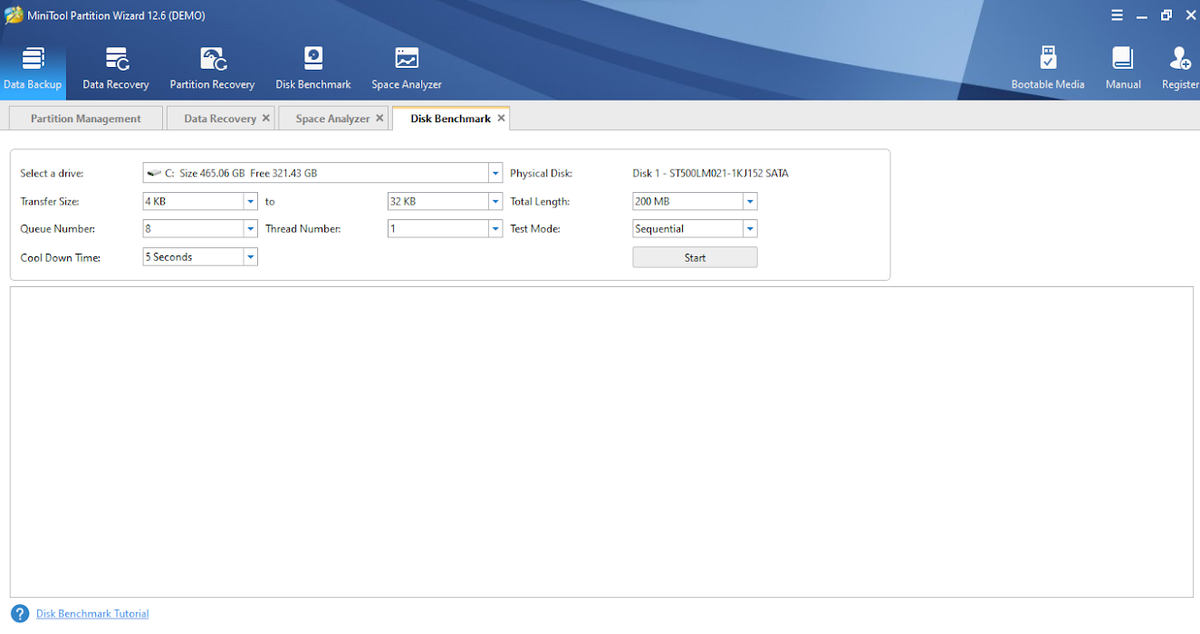The height and width of the screenshot is (634, 1200).
Task: Expand the Test Mode dropdown
Action: (x=750, y=228)
